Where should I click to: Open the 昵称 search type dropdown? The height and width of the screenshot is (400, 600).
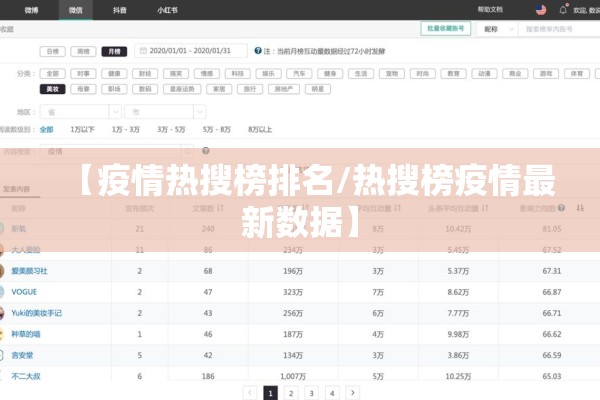pyautogui.click(x=497, y=29)
